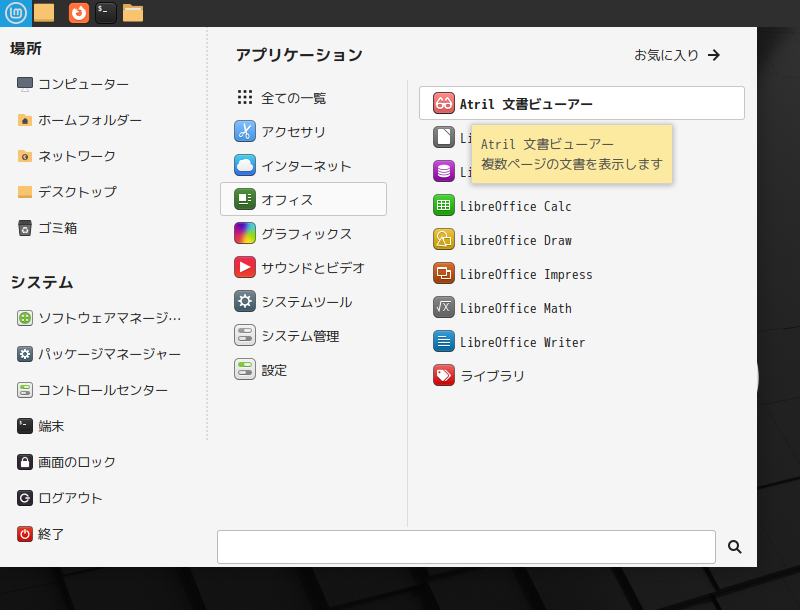Launch Atril document viewer icon
Screen dimensions: 800x610
click(x=444, y=103)
